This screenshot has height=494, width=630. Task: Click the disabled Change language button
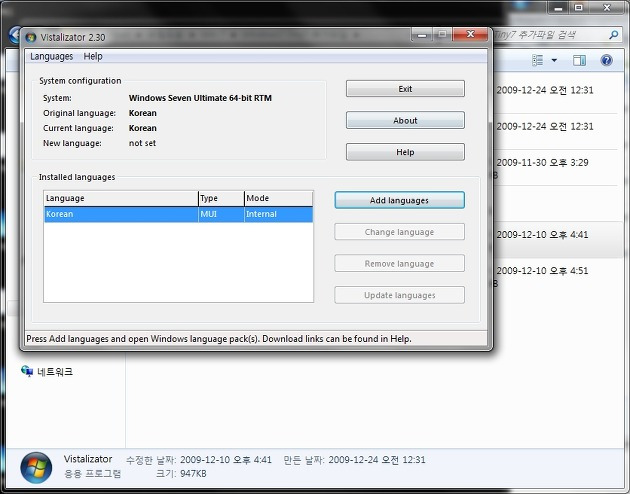[399, 232]
